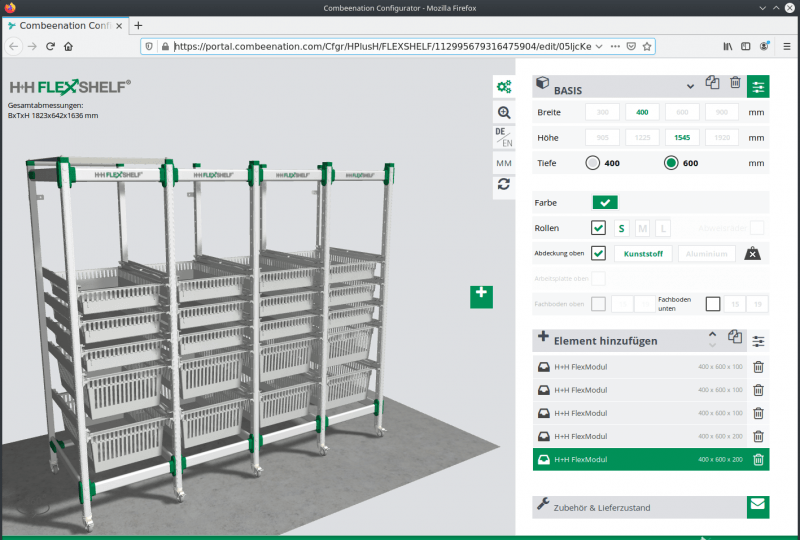Select Breite 300 option
The height and width of the screenshot is (540, 800).
pyautogui.click(x=603, y=112)
